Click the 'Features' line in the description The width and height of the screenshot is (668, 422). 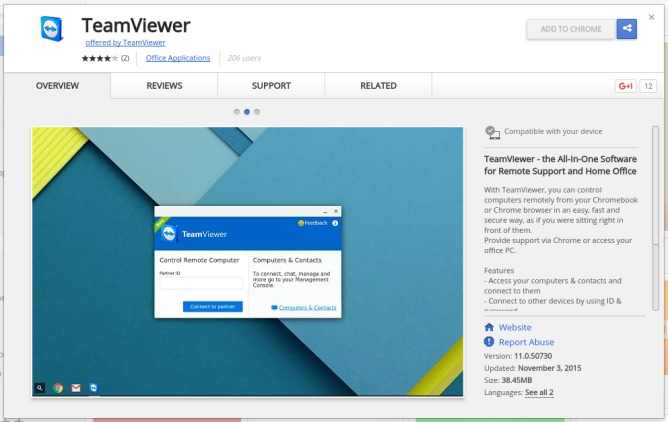pos(499,270)
